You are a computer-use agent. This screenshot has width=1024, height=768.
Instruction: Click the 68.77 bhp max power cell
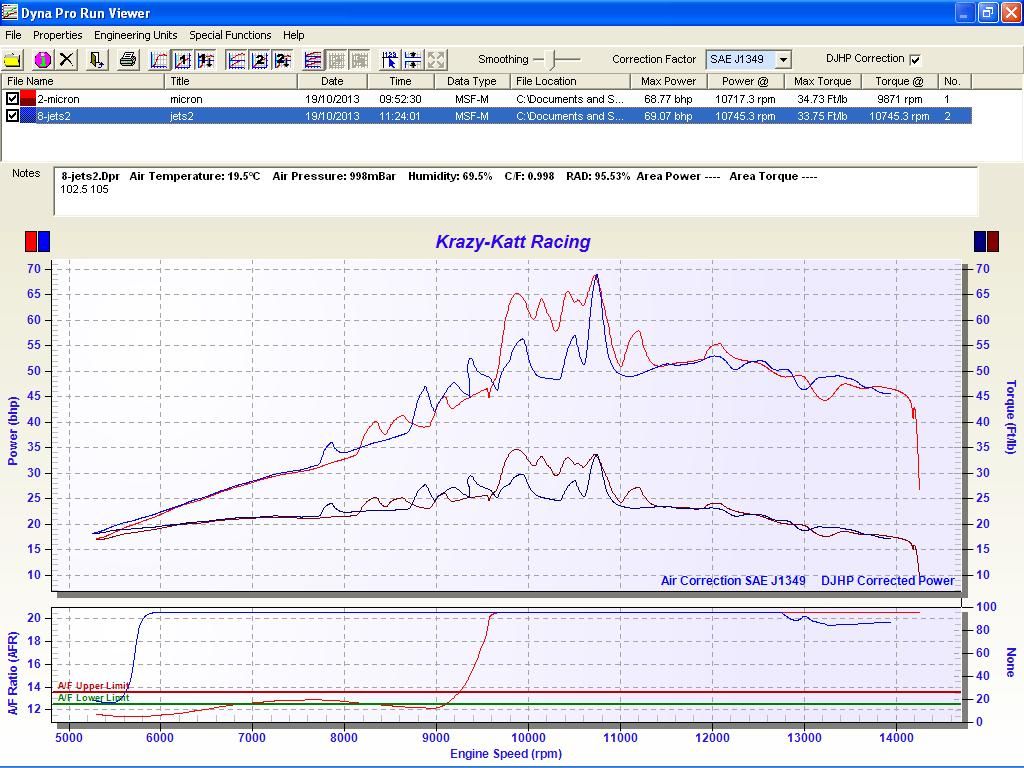click(x=668, y=99)
